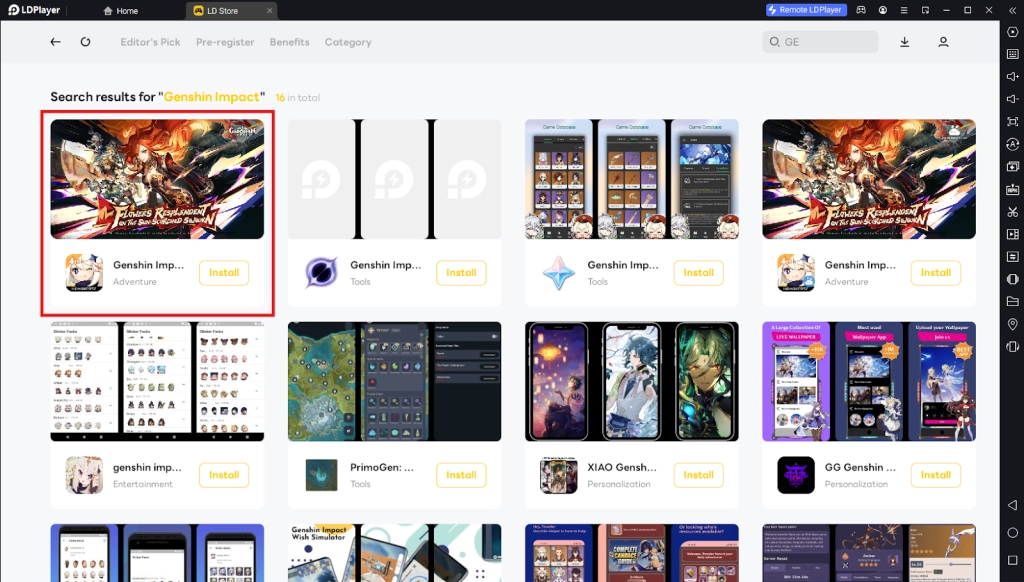Click the Android recent apps square button

pyautogui.click(x=1012, y=560)
